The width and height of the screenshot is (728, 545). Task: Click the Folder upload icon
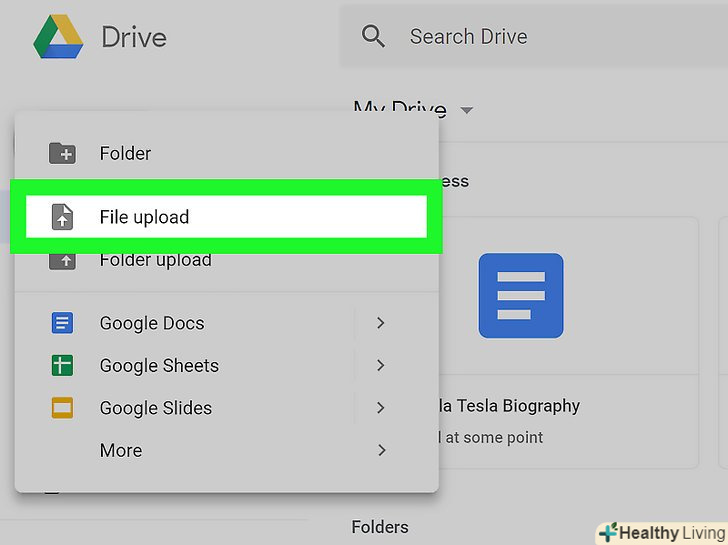[62, 260]
